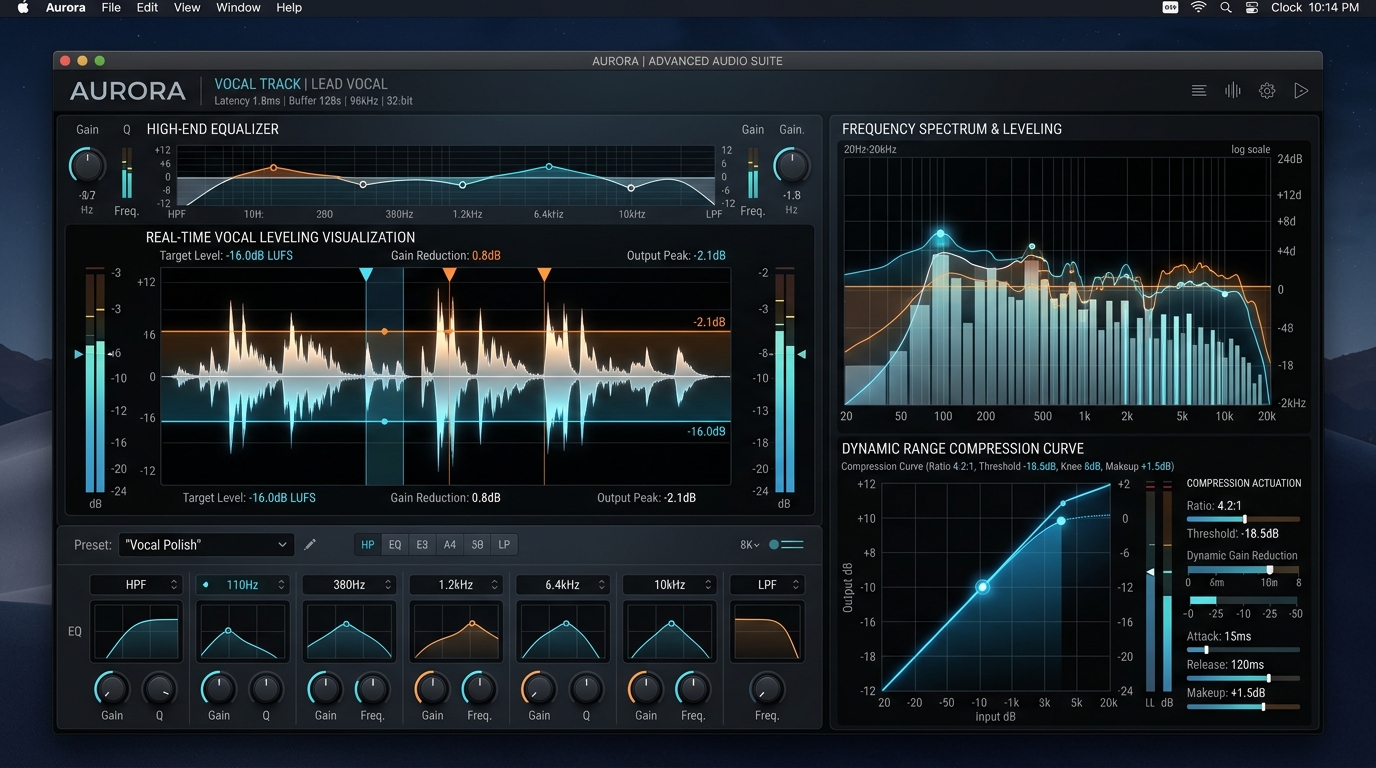Open the hamburger list menu icon
Viewport: 1376px width, 768px height.
(x=1198, y=91)
